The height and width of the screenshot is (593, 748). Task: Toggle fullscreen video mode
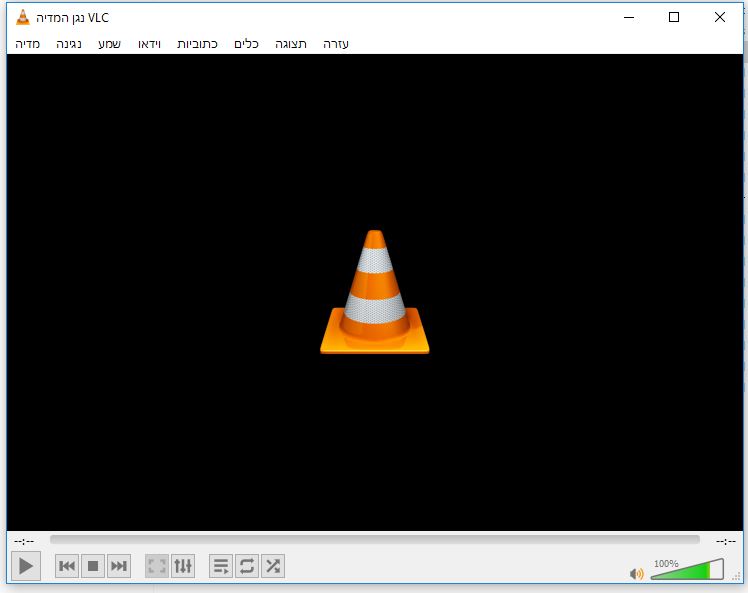(157, 566)
